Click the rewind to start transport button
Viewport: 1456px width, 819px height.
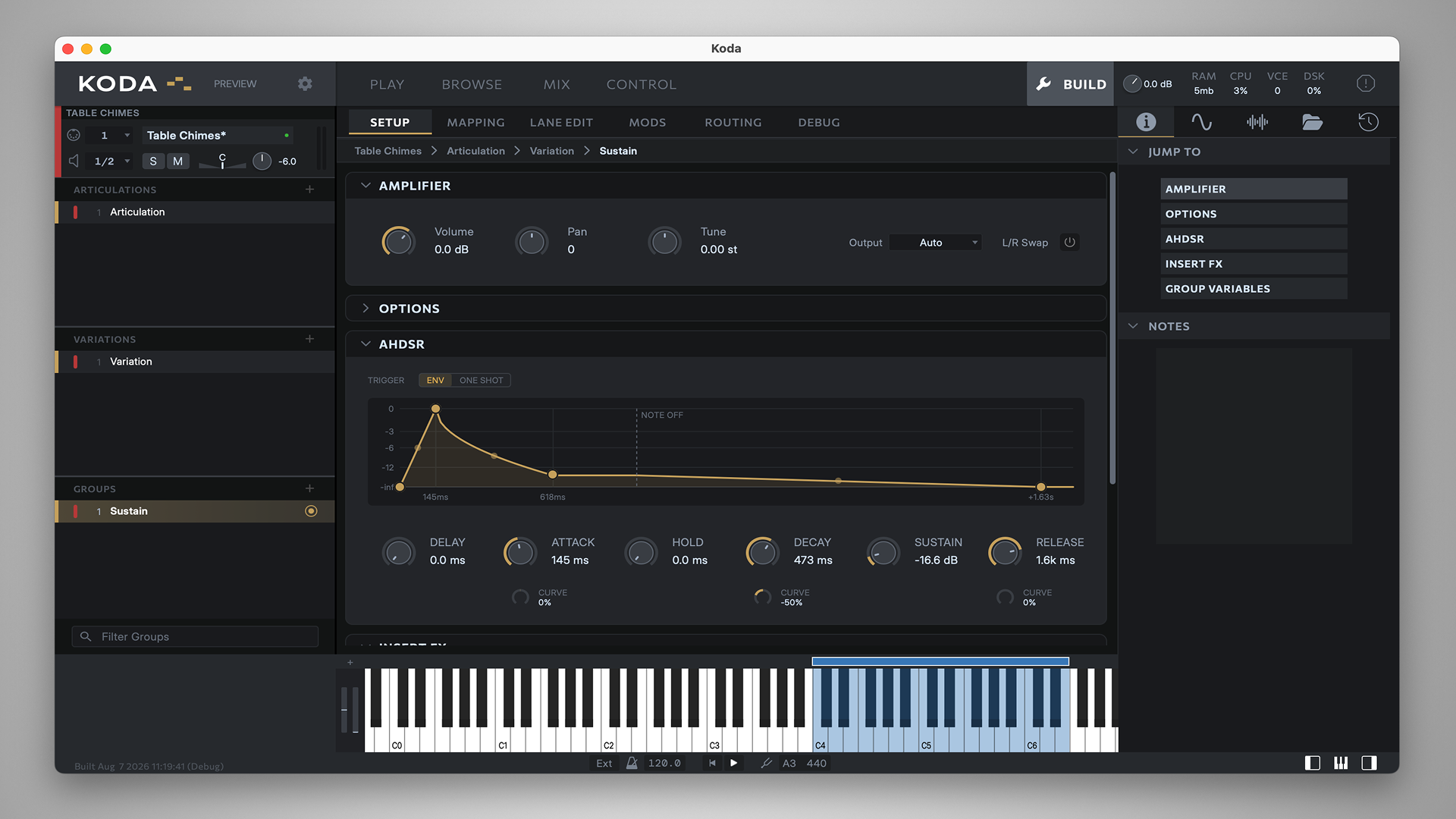click(x=712, y=763)
